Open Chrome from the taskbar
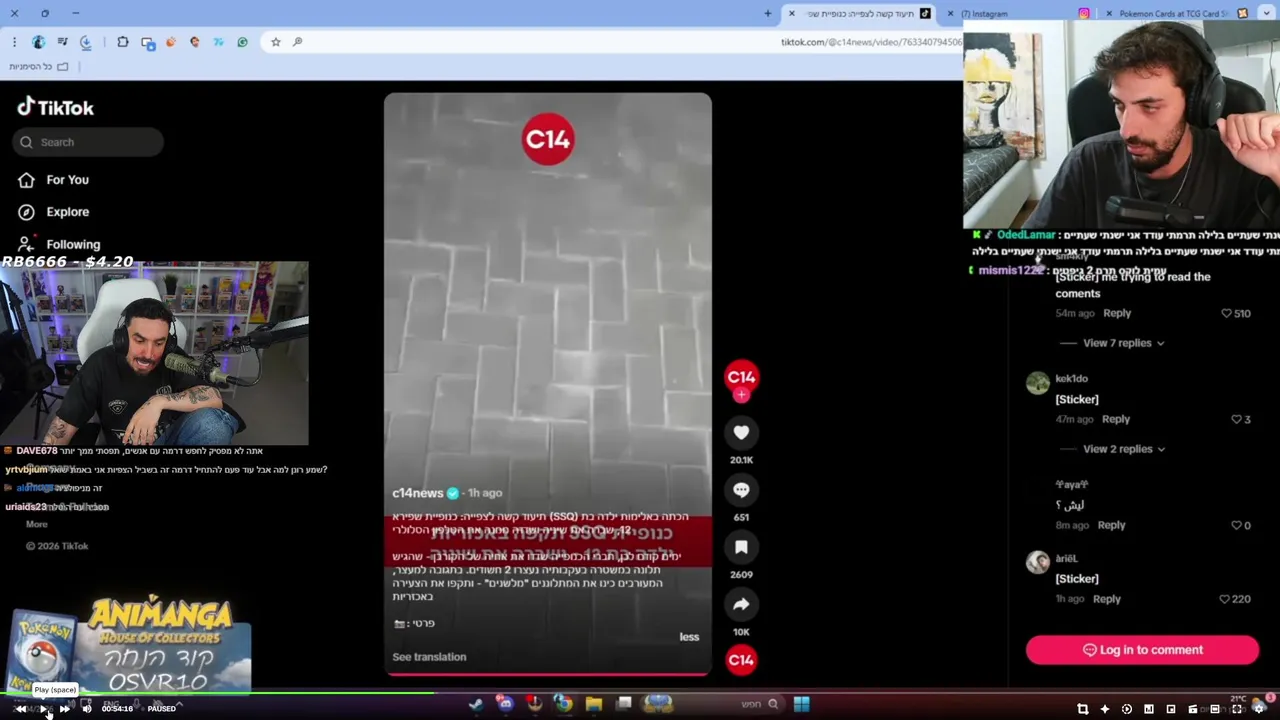1280x720 pixels. [564, 704]
